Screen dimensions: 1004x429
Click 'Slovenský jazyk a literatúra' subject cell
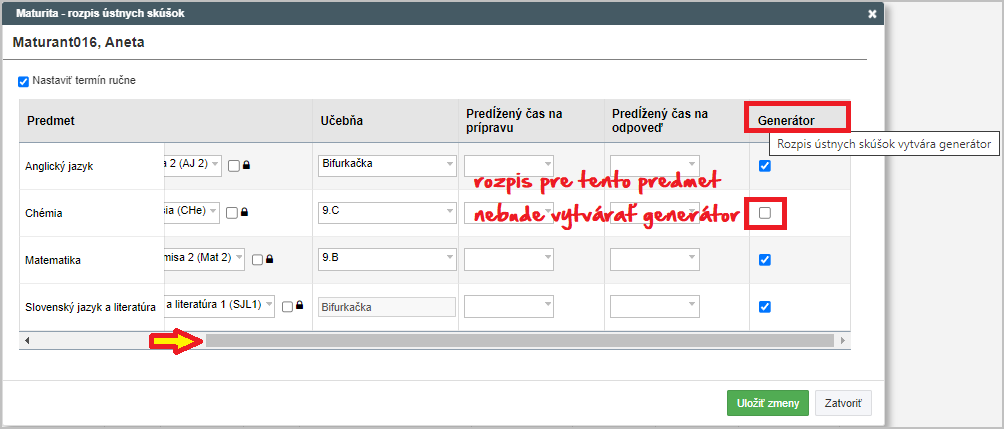[x=90, y=307]
